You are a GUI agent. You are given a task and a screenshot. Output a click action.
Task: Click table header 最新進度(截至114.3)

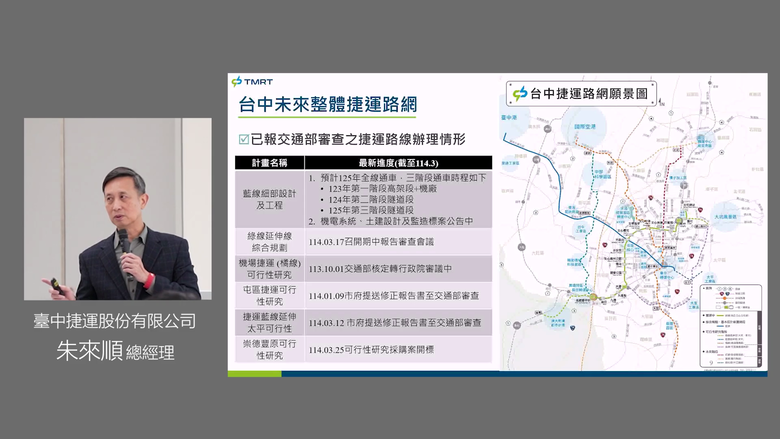[398, 163]
